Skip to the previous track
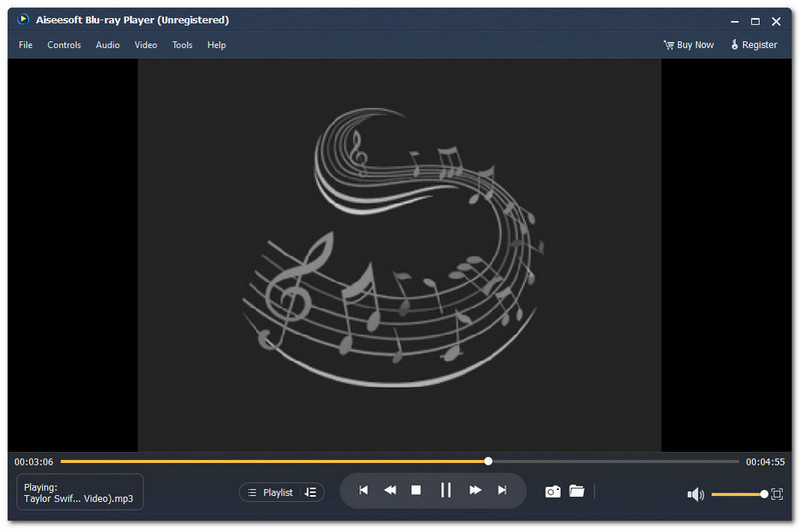This screenshot has height=529, width=800. click(x=363, y=490)
